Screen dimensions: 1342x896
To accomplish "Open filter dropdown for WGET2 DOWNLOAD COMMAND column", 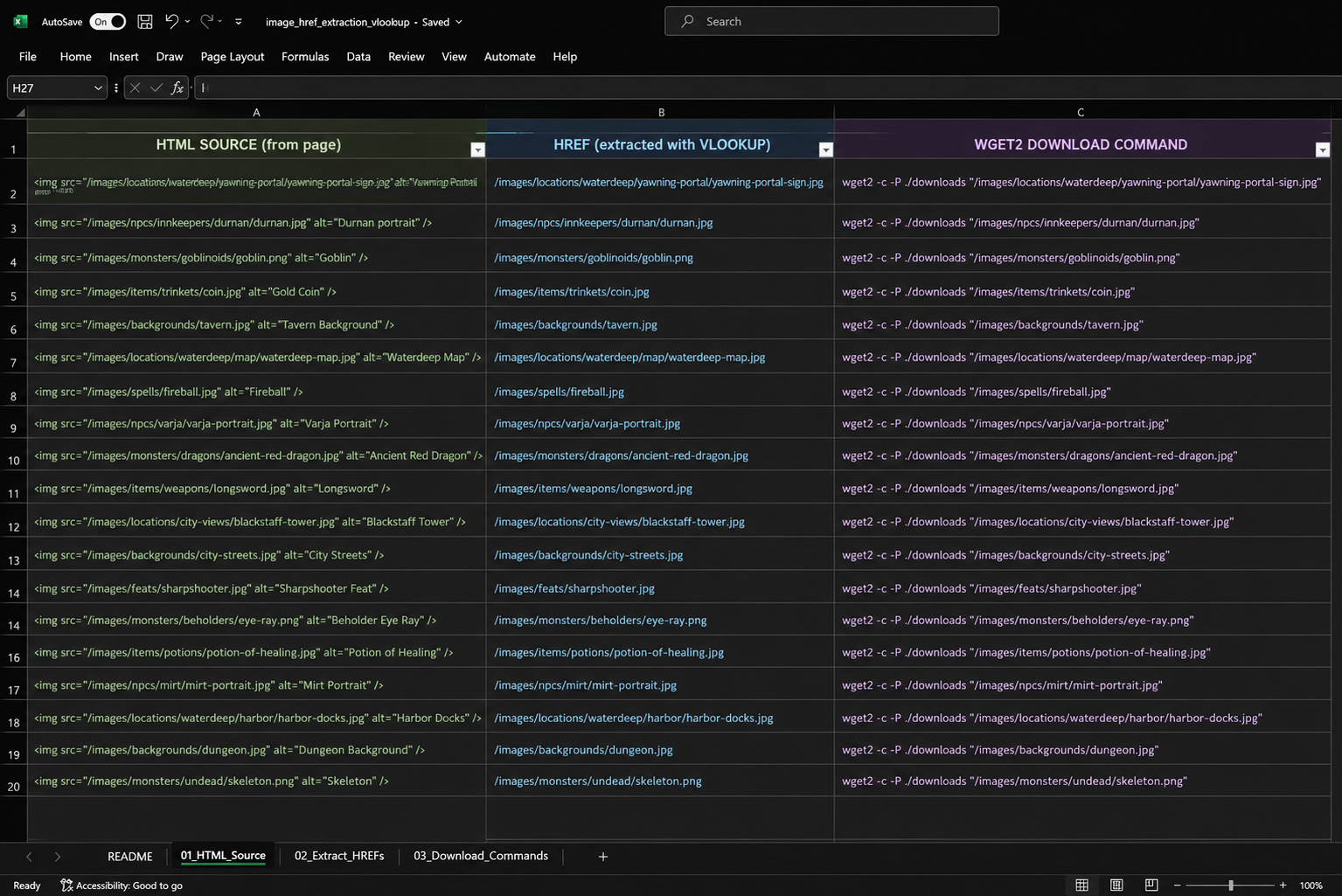I will click(x=1323, y=149).
